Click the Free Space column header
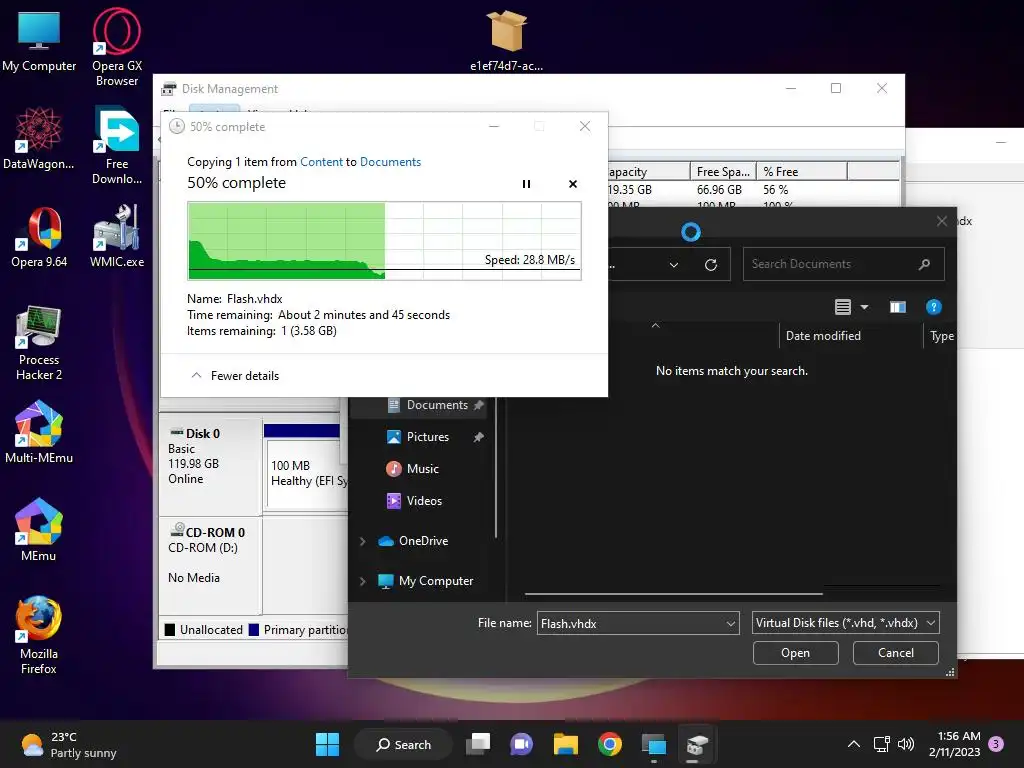The width and height of the screenshot is (1024, 768). [723, 172]
